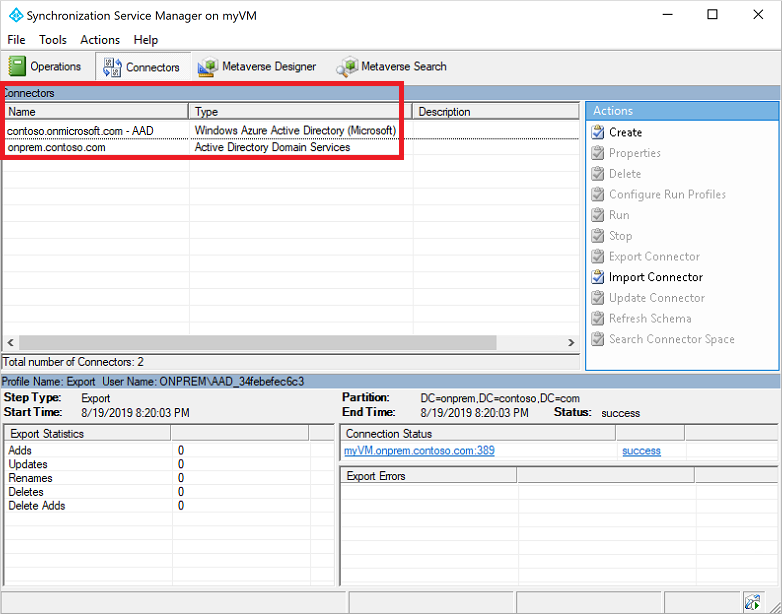The width and height of the screenshot is (782, 614).
Task: Click the Export Connector icon
Action: click(x=597, y=256)
